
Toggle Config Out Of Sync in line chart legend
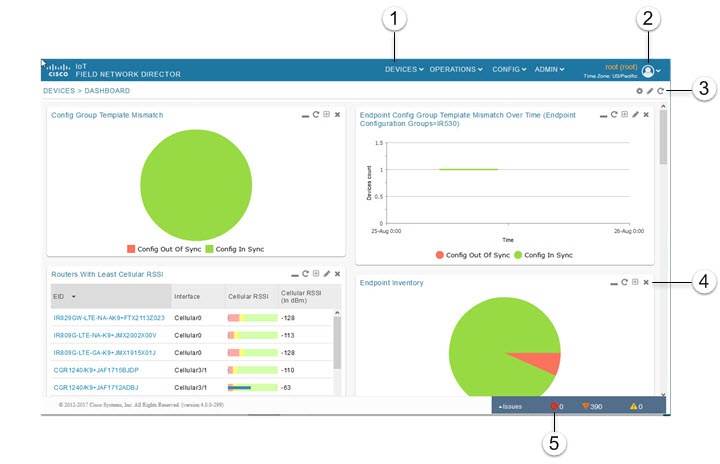(x=473, y=255)
